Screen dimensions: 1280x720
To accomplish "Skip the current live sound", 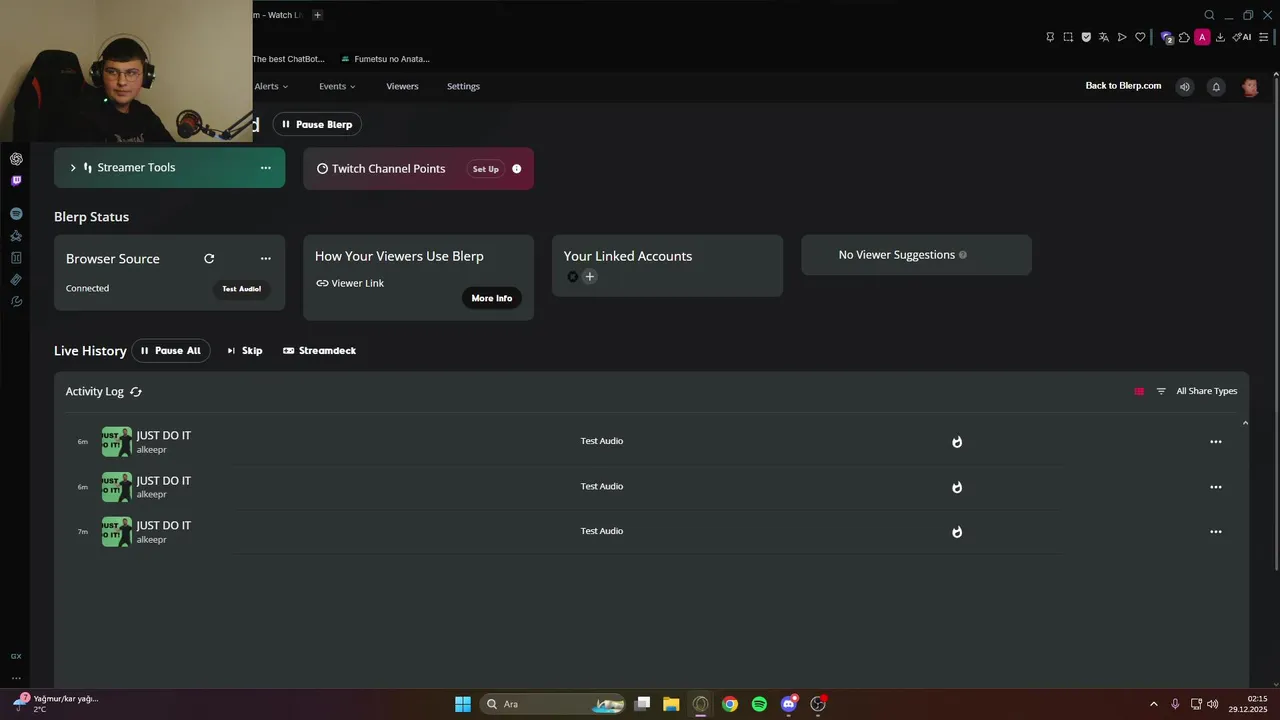I will [245, 351].
